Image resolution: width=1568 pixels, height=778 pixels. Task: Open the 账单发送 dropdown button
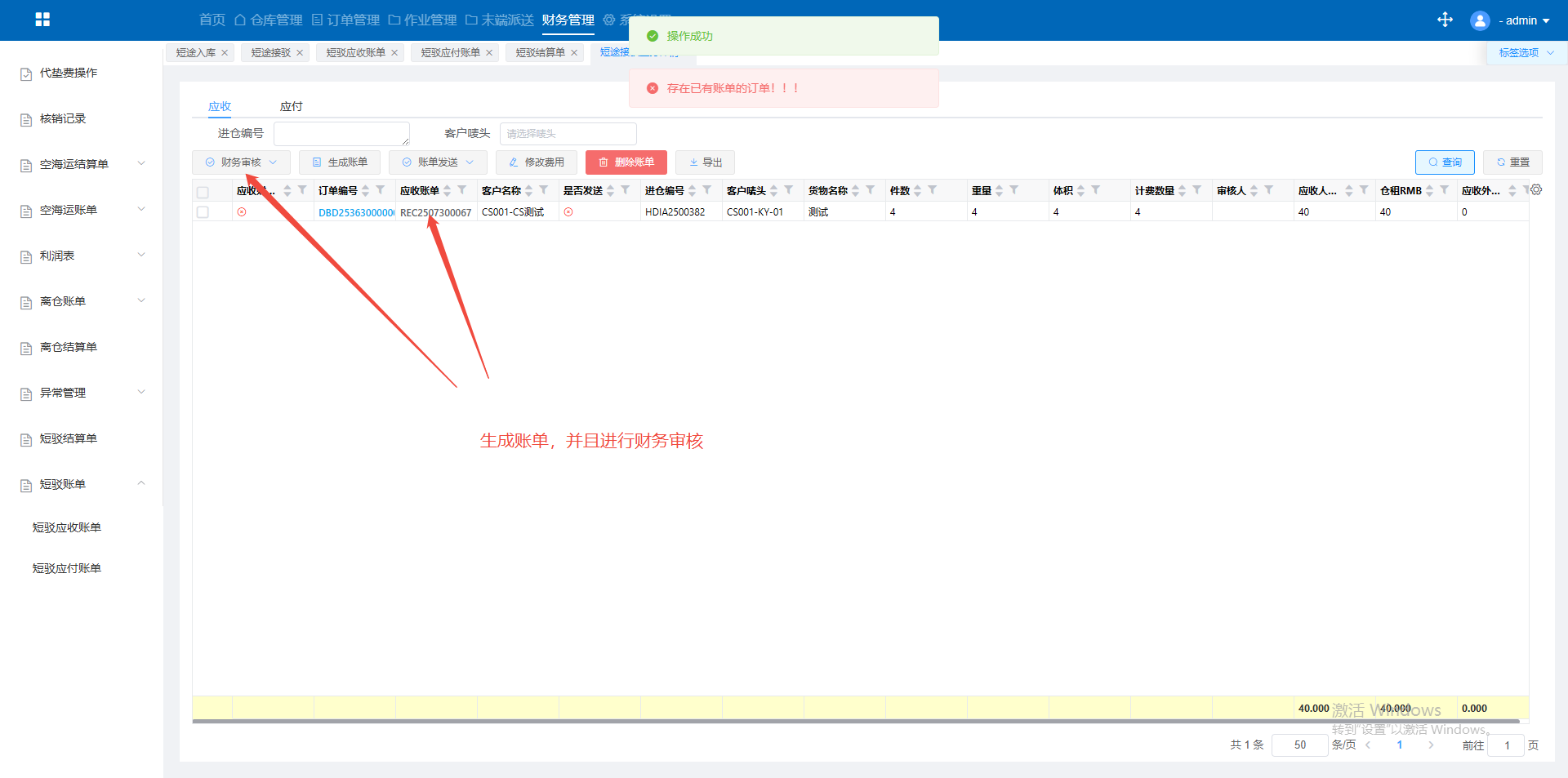pyautogui.click(x=438, y=162)
